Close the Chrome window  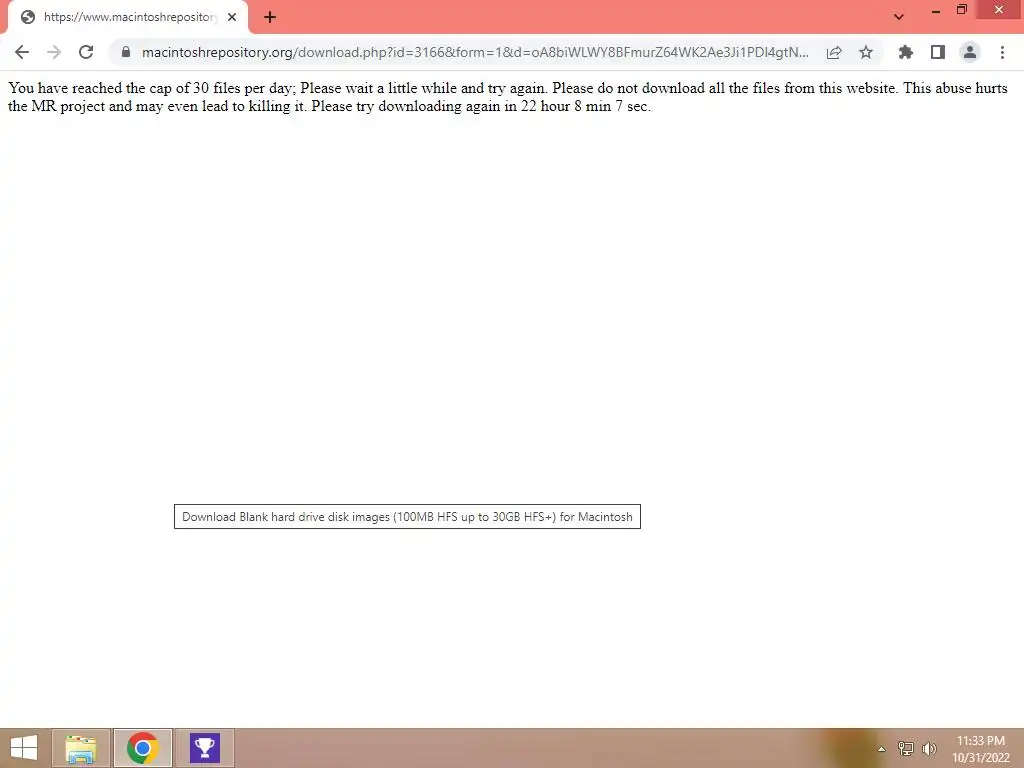[999, 10]
